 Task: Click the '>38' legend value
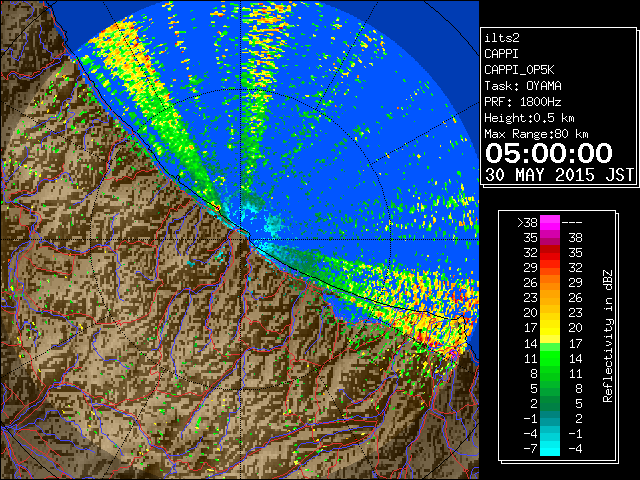527,223
